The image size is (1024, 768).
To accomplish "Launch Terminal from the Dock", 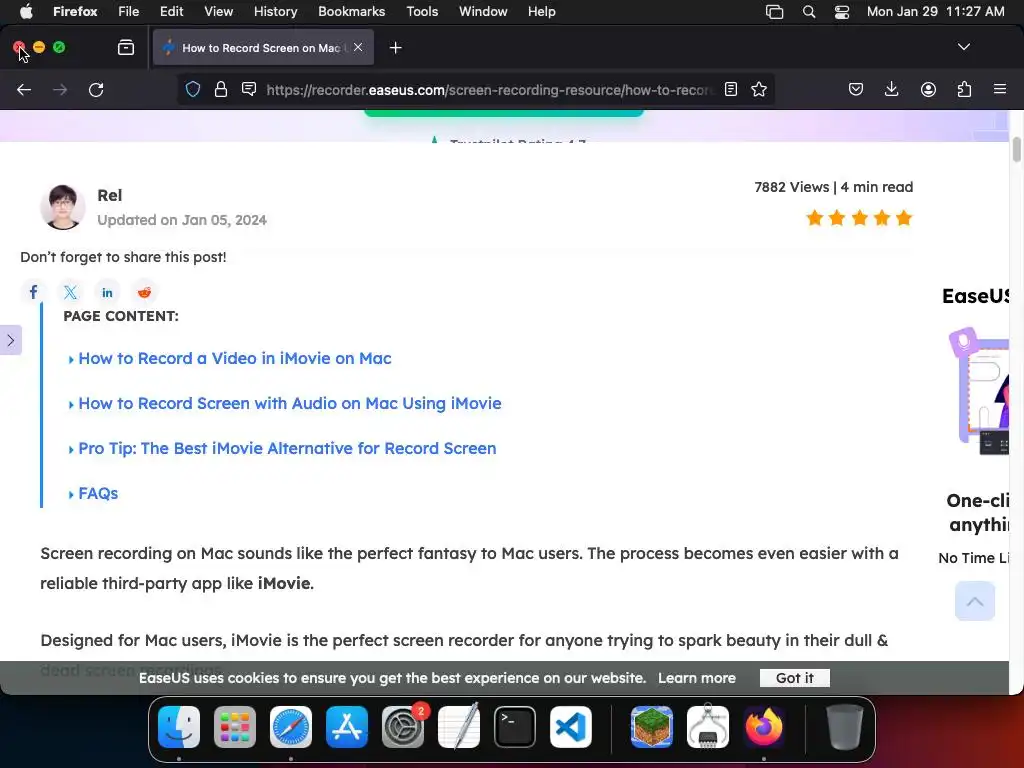I will [x=515, y=727].
